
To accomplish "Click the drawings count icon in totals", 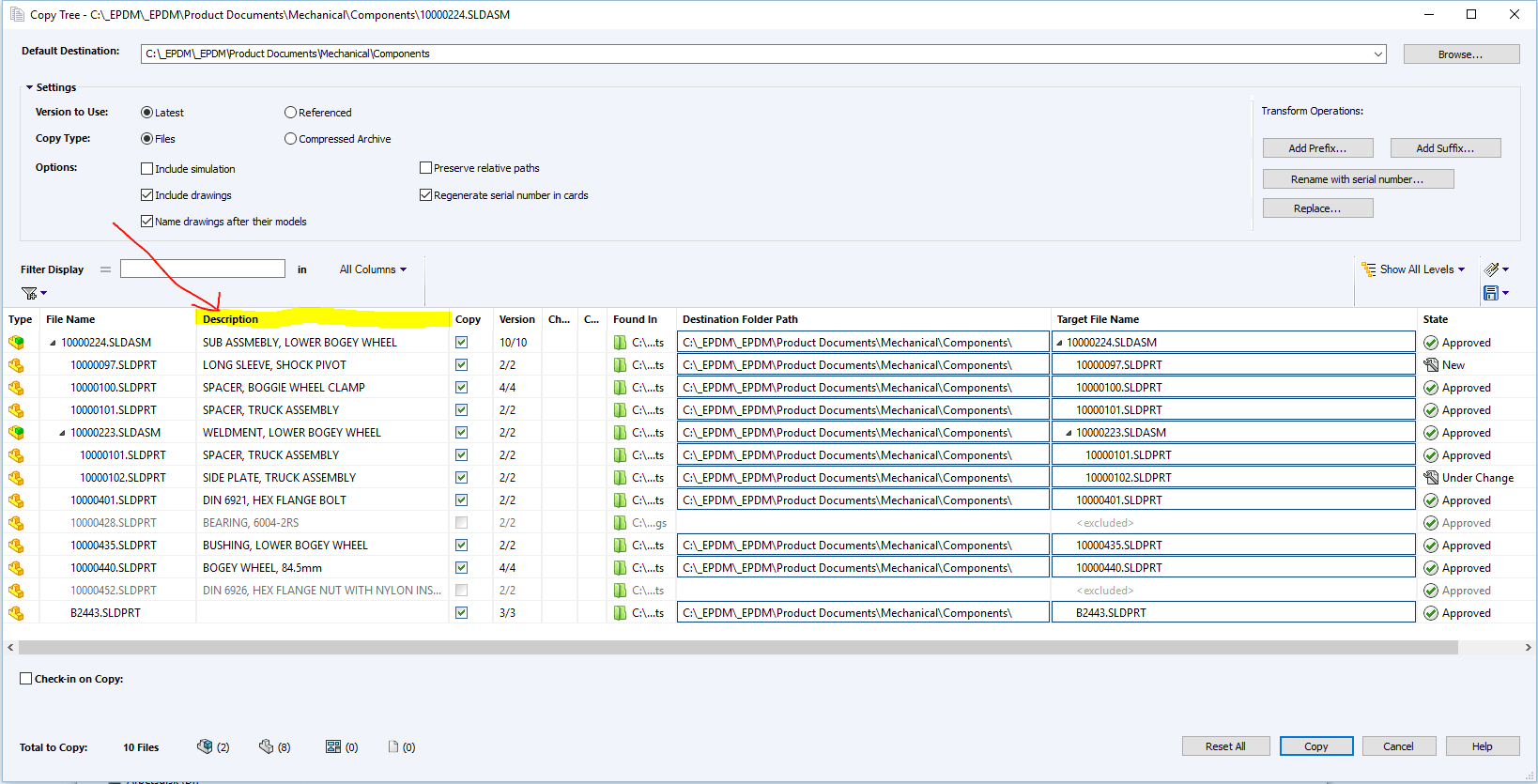I will tap(332, 746).
